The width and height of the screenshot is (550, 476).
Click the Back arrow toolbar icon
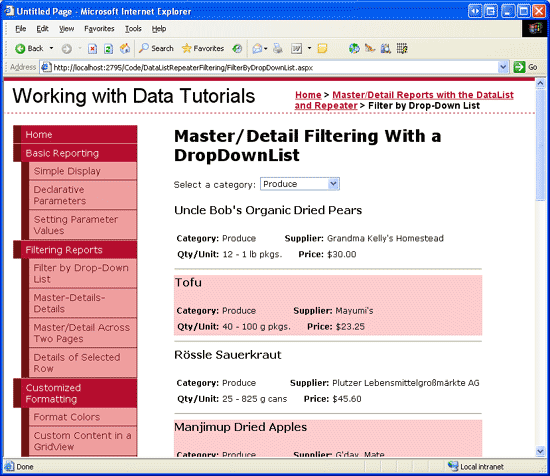(x=20, y=48)
